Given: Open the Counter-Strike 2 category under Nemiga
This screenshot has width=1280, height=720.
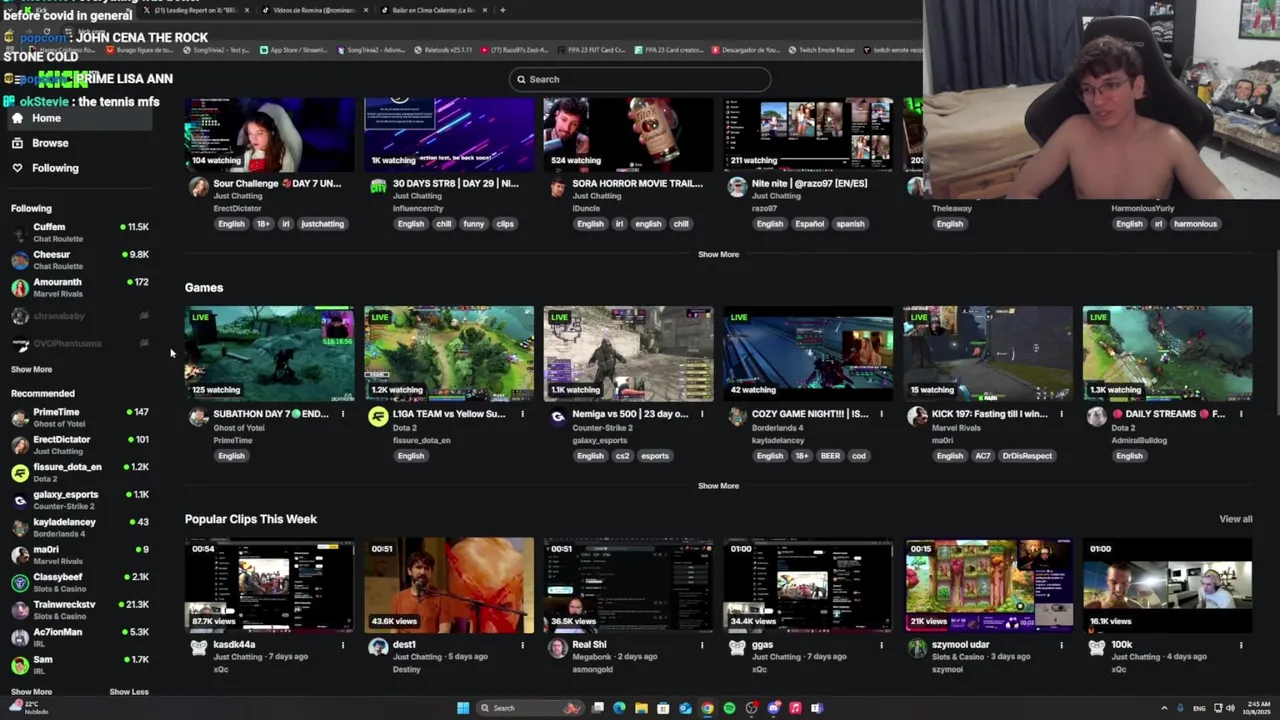Looking at the screenshot, I should (602, 428).
